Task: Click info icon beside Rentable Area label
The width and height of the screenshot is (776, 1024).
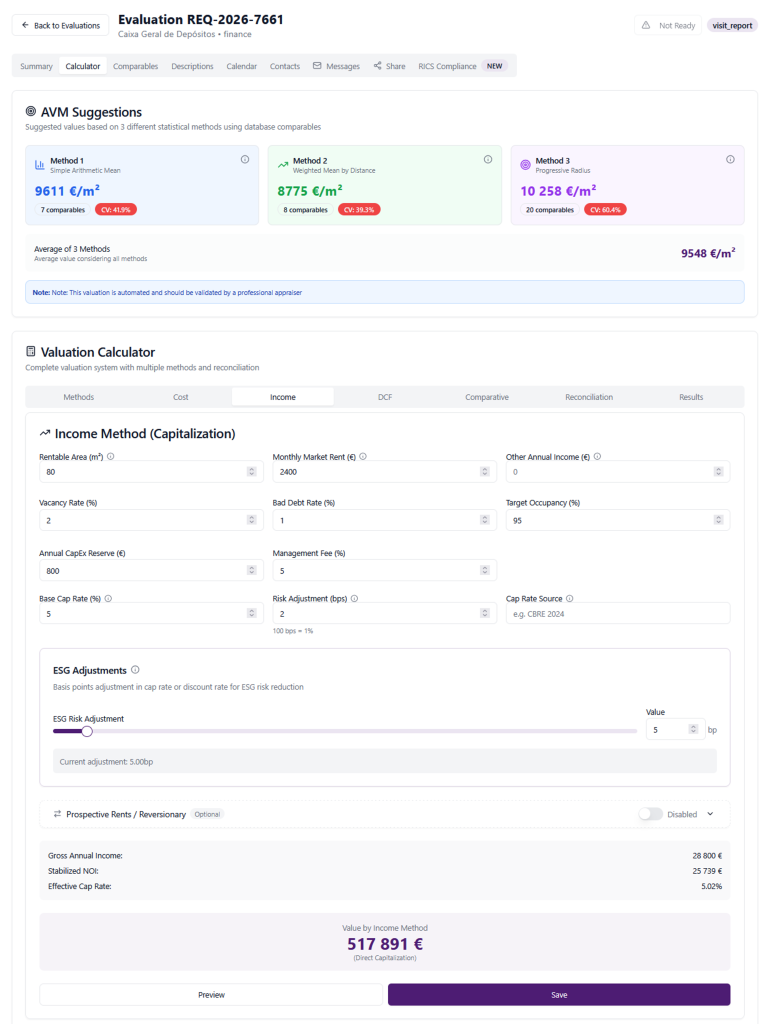Action: coord(110,456)
